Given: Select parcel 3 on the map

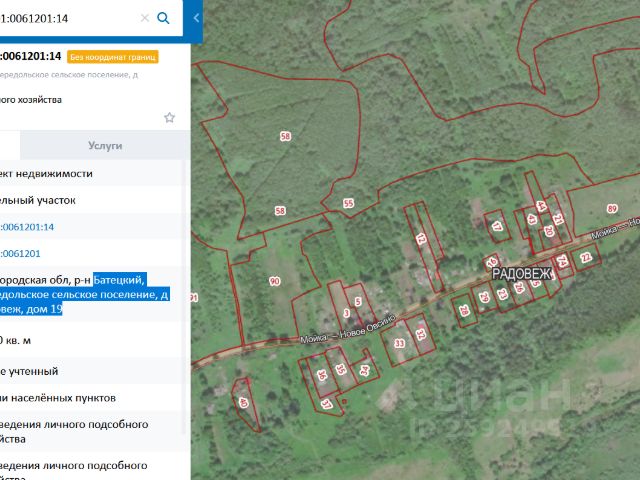Looking at the screenshot, I should (347, 313).
